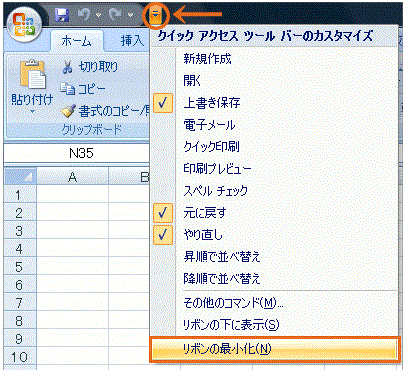Click cell A3 in the worksheet

coord(72,231)
